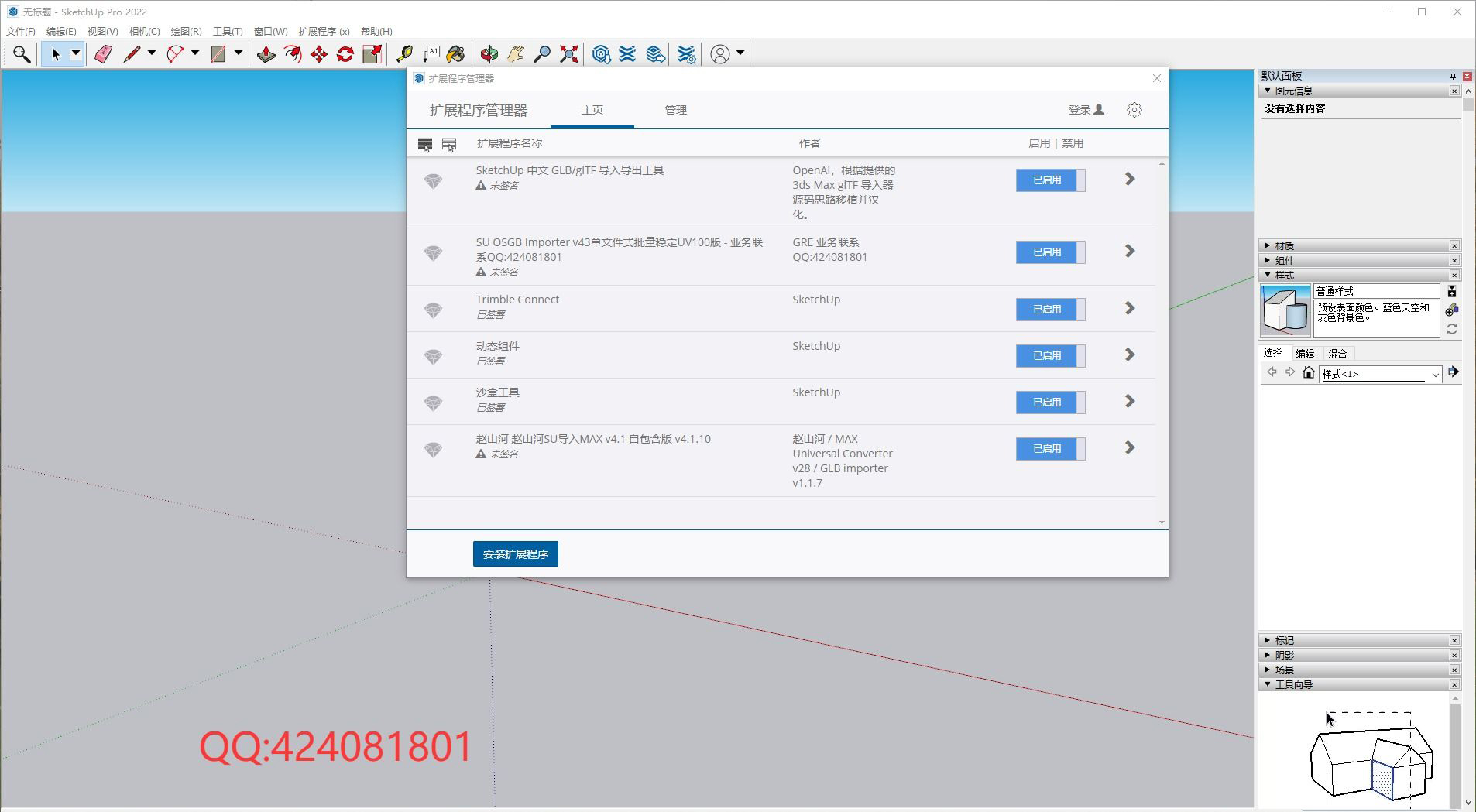Viewport: 1476px width, 812px height.
Task: Toggle enabled switch for 沙盒工具
Action: coord(1050,403)
